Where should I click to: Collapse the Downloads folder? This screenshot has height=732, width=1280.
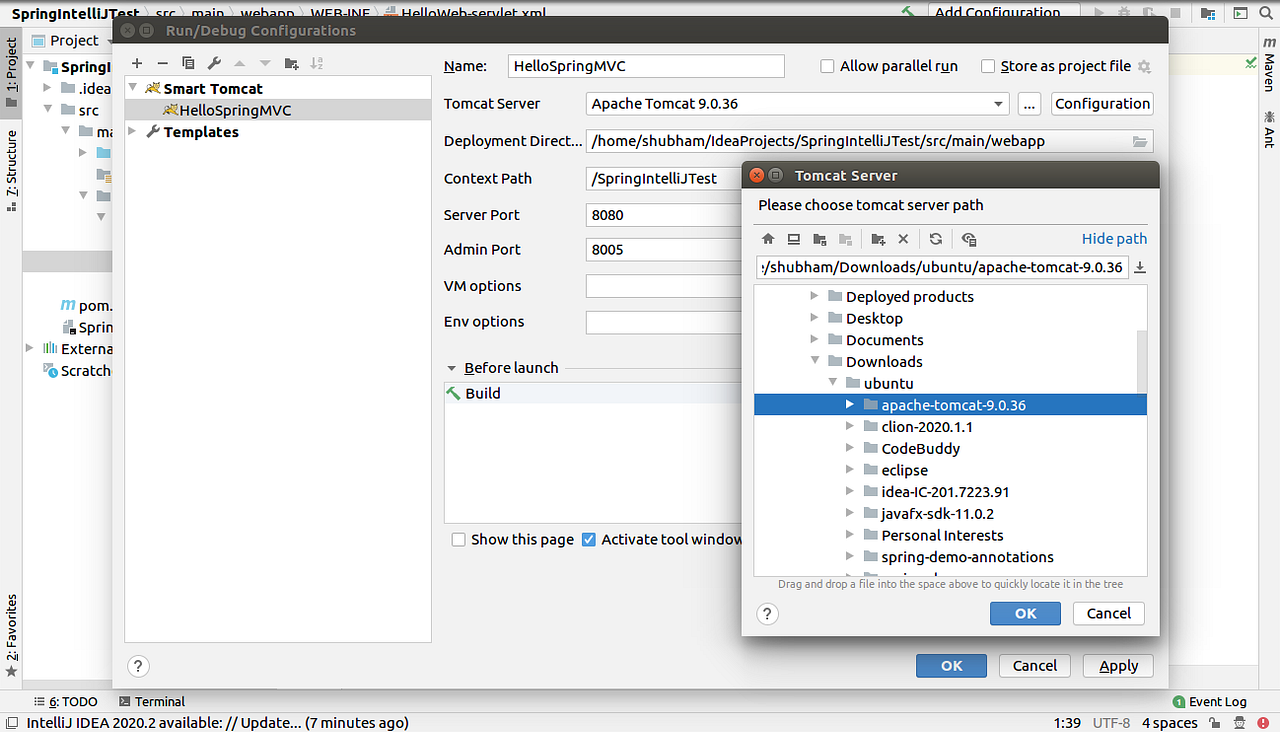pyautogui.click(x=813, y=361)
